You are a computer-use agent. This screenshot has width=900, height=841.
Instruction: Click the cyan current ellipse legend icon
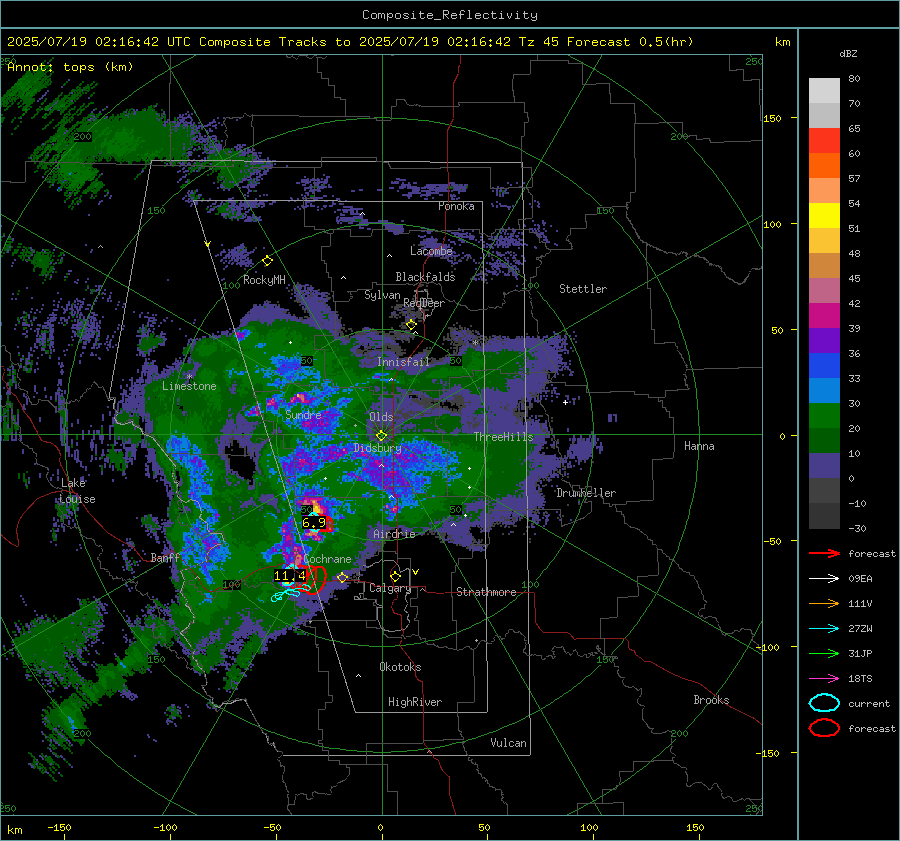coord(824,703)
